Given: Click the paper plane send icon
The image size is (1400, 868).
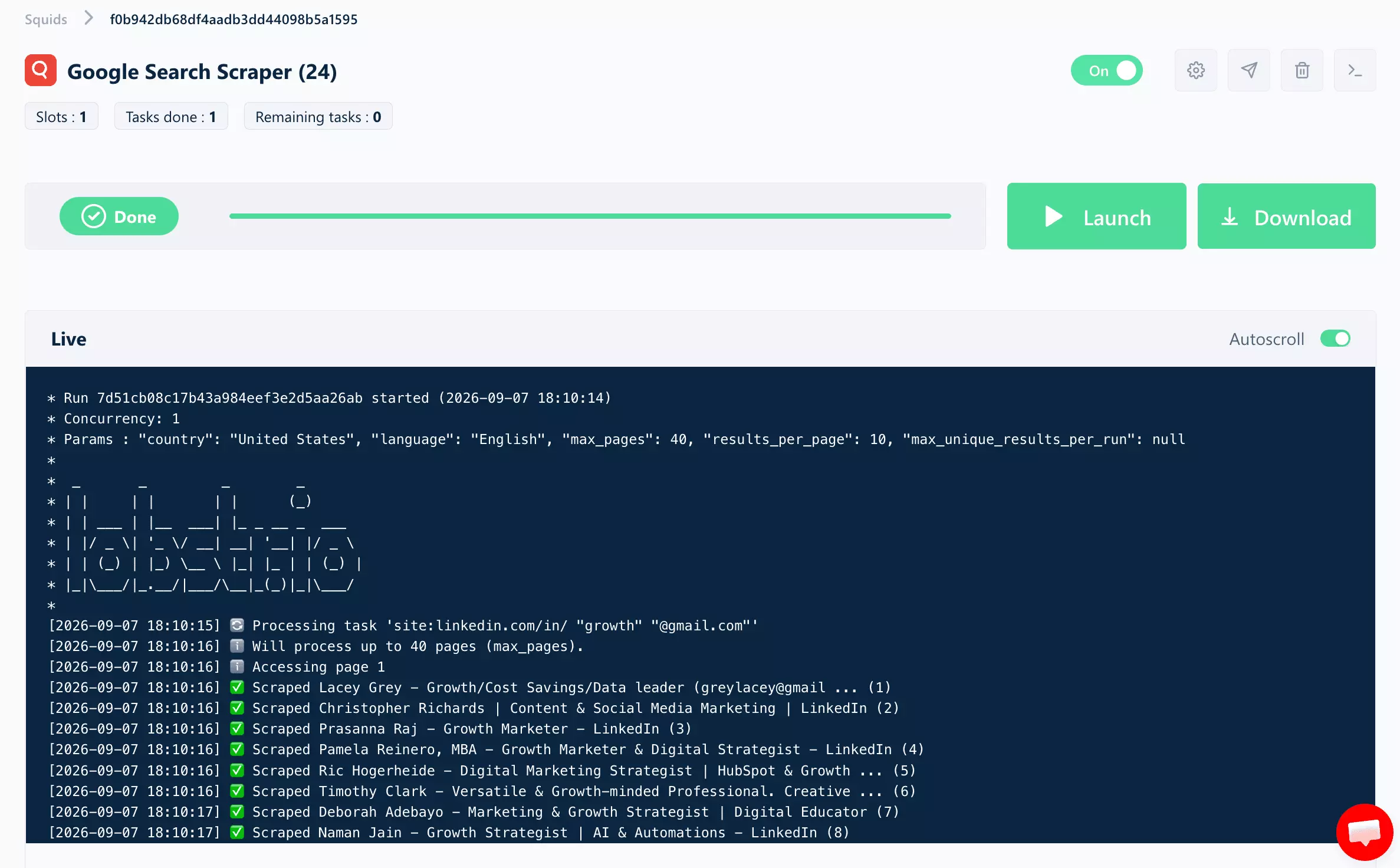Looking at the screenshot, I should click(x=1248, y=70).
